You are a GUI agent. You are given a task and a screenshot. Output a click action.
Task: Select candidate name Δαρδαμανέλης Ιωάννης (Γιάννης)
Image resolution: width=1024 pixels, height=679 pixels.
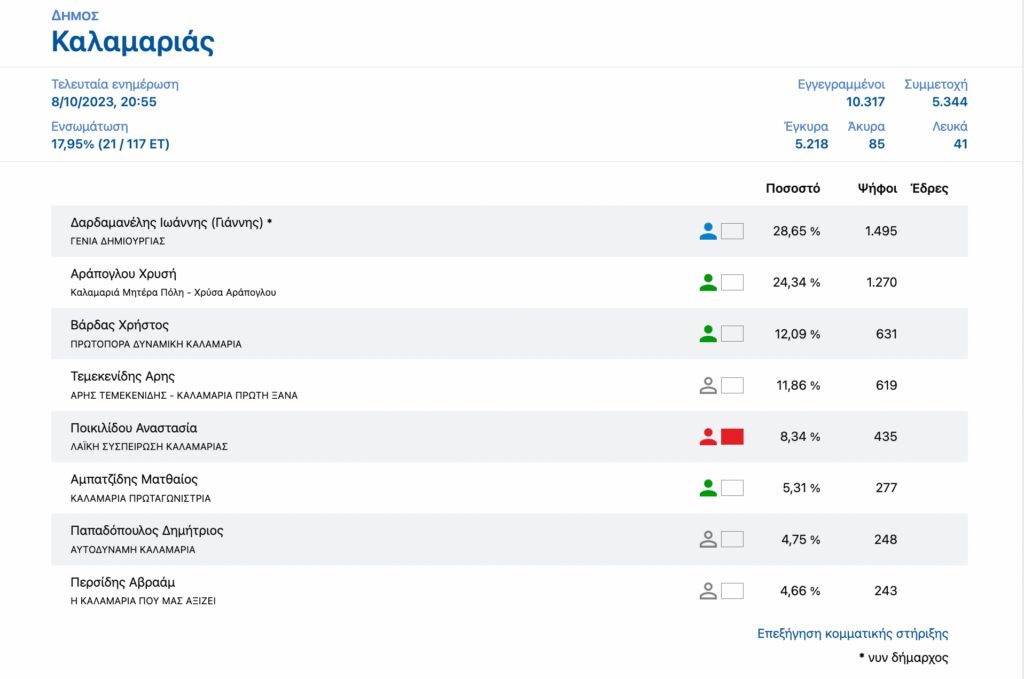pos(167,223)
